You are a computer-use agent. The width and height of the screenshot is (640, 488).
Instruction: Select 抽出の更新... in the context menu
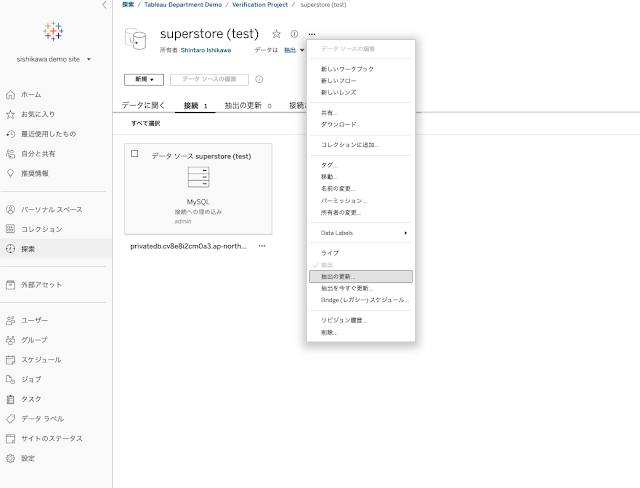361,277
